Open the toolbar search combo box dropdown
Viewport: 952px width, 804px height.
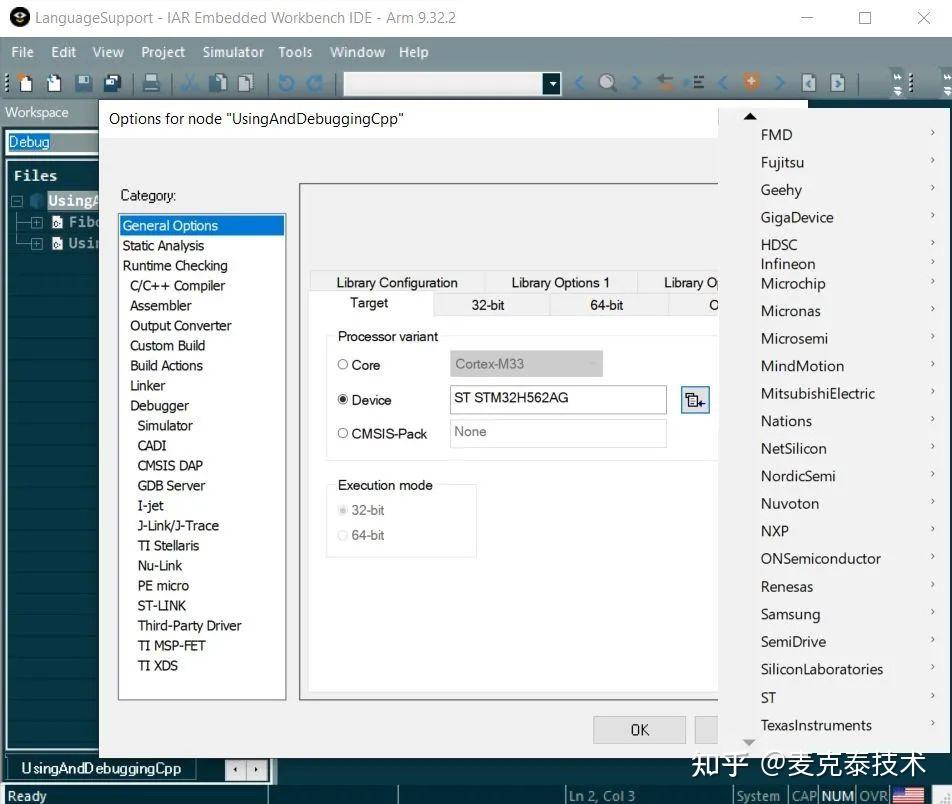point(551,84)
